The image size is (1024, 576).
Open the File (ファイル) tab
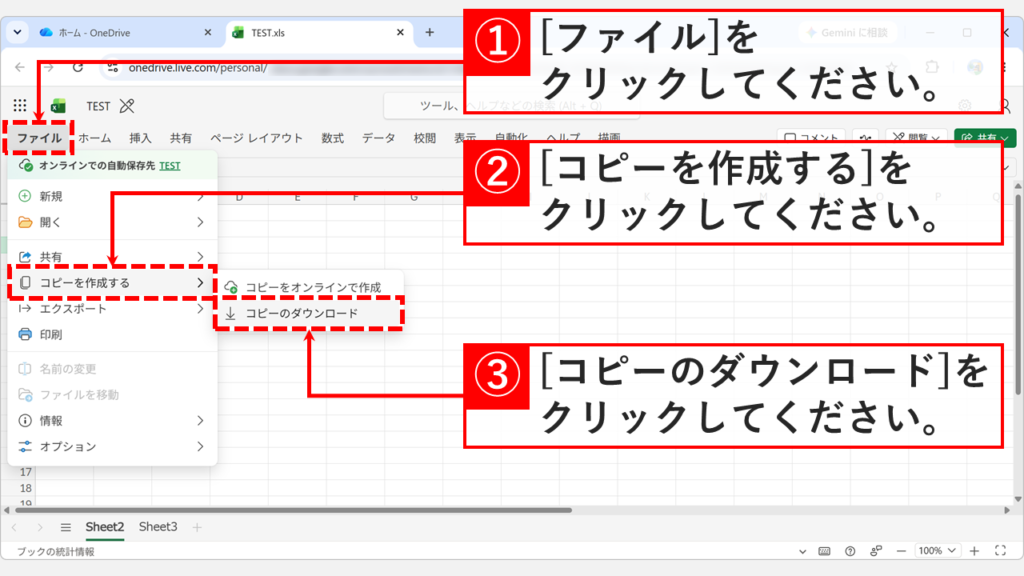coord(39,138)
